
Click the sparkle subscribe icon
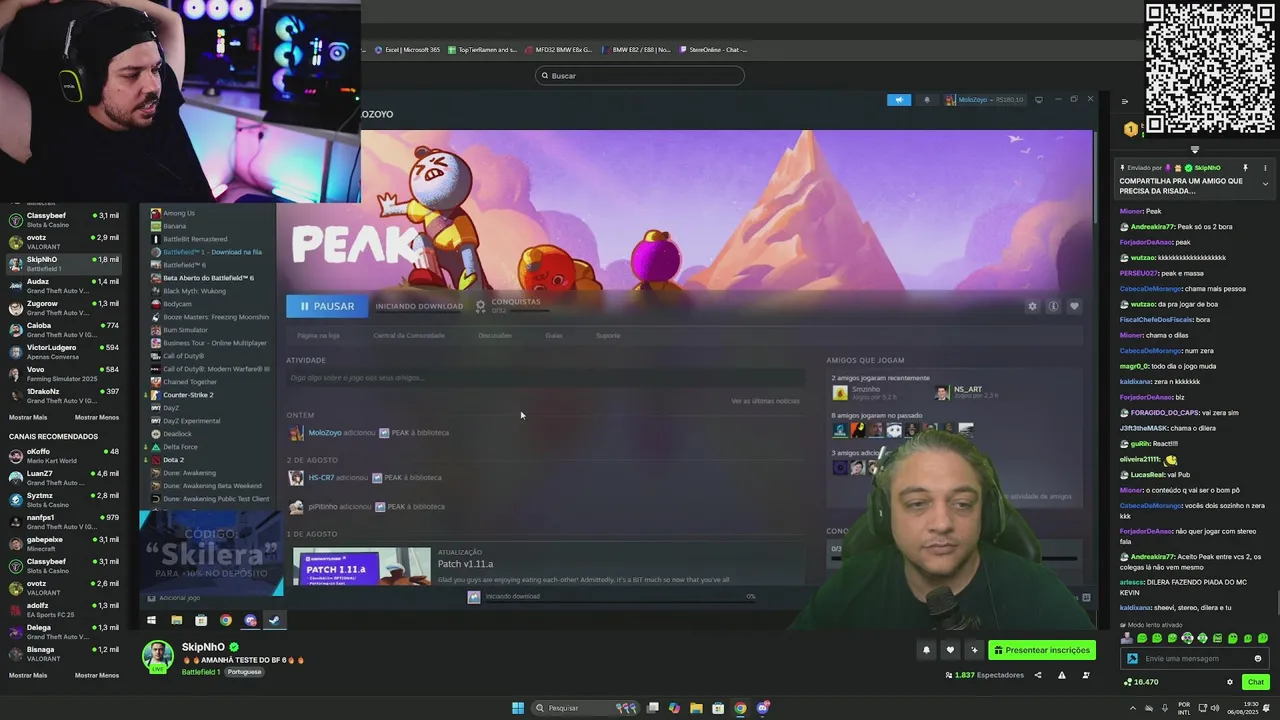[974, 650]
